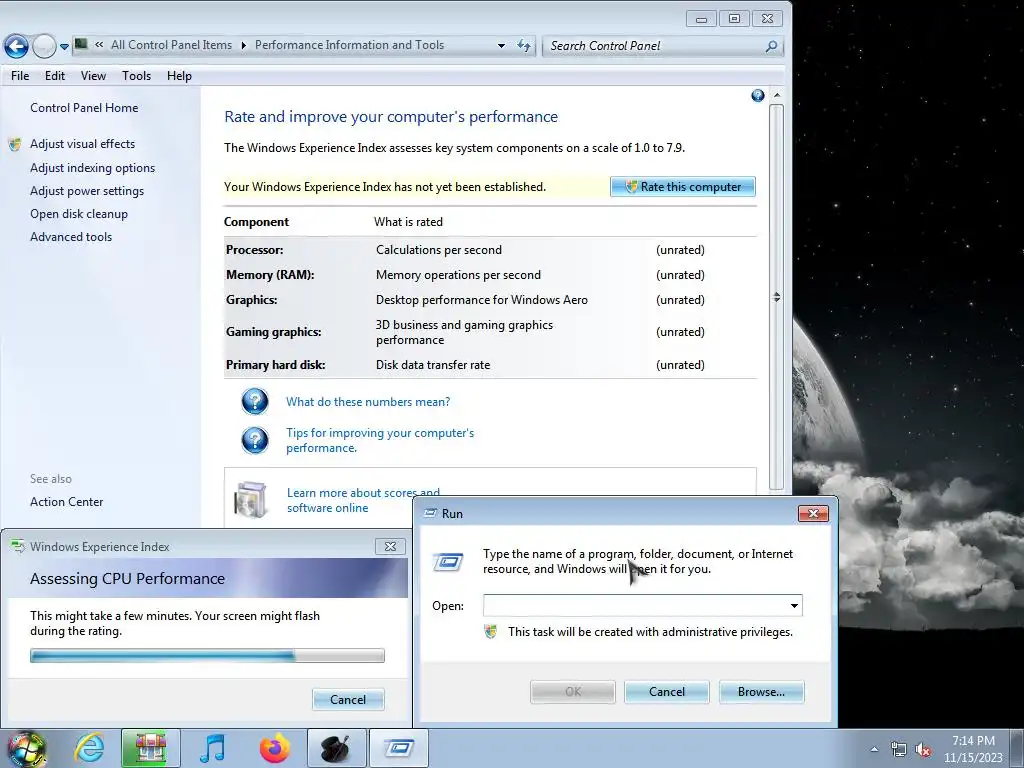Click Cancel in the Run dialog
Viewport: 1024px width, 768px height.
pyautogui.click(x=667, y=692)
